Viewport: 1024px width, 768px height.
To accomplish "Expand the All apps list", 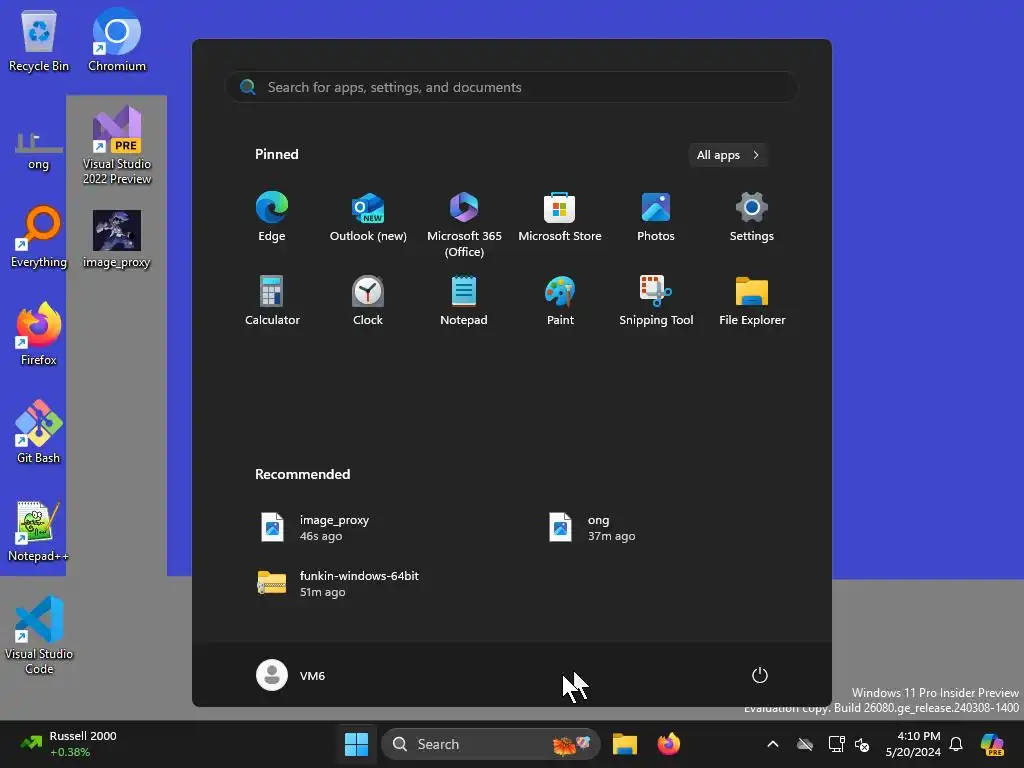I will [728, 155].
